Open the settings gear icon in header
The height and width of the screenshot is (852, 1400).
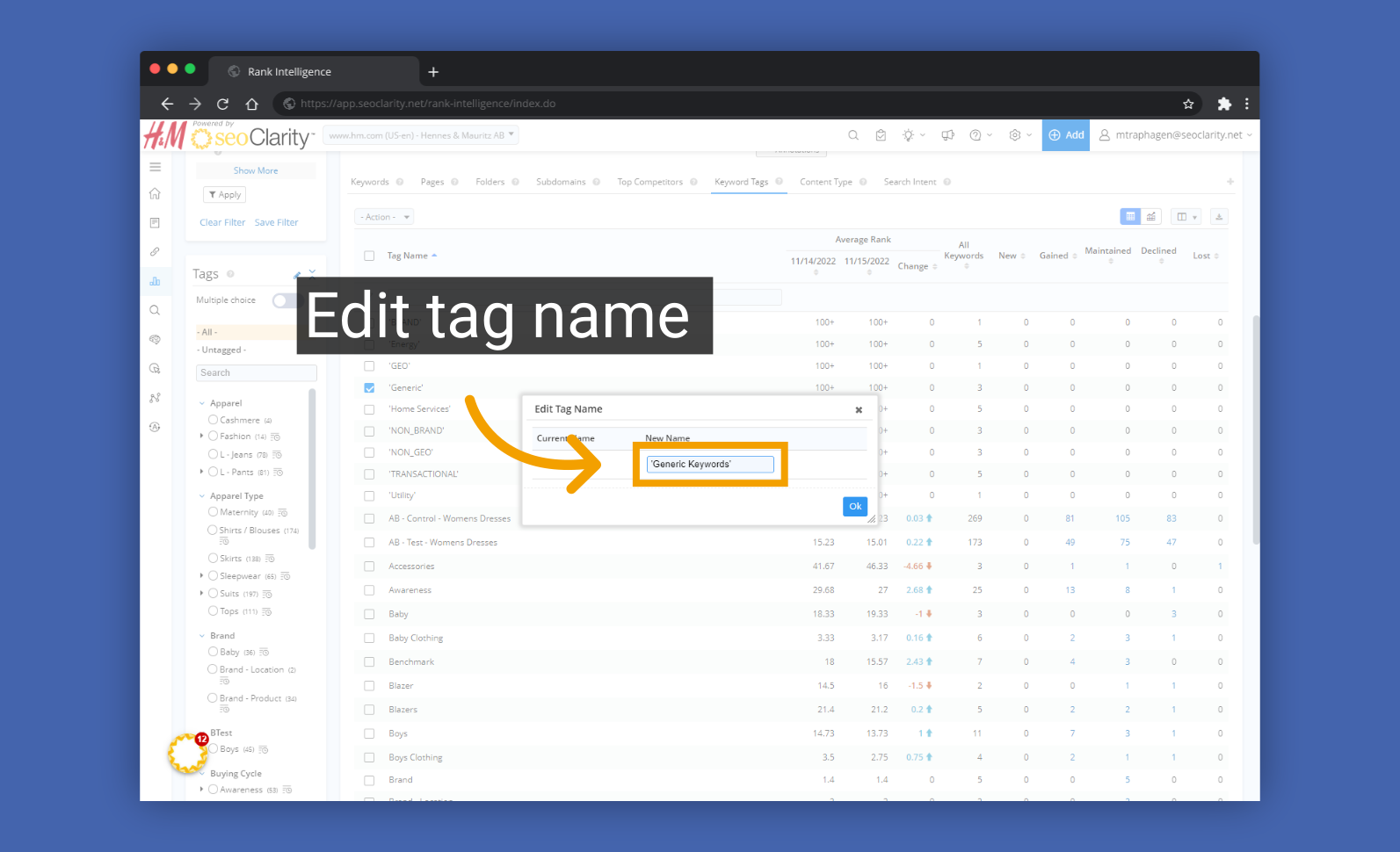(1015, 135)
